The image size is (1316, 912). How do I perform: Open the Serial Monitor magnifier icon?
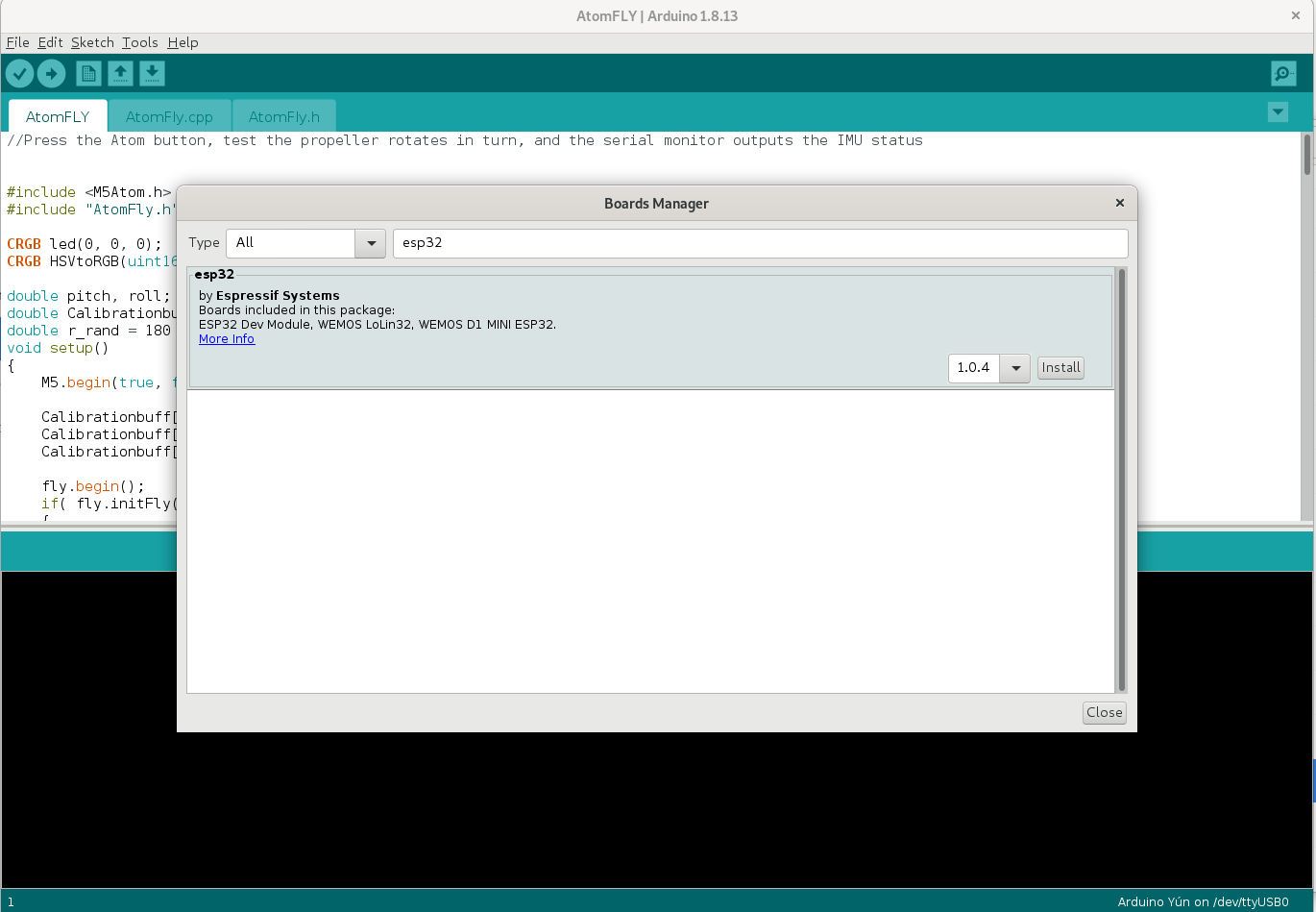pos(1282,73)
